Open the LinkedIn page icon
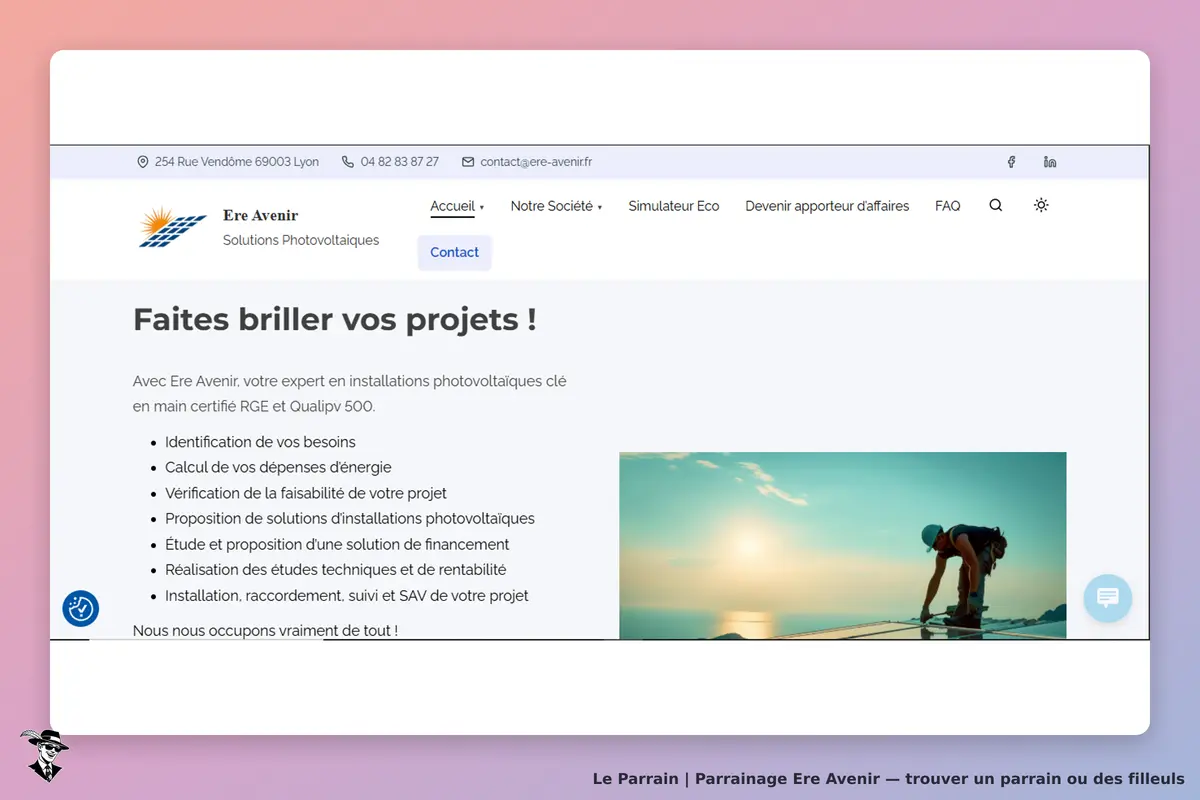Viewport: 1200px width, 800px height. pos(1050,162)
